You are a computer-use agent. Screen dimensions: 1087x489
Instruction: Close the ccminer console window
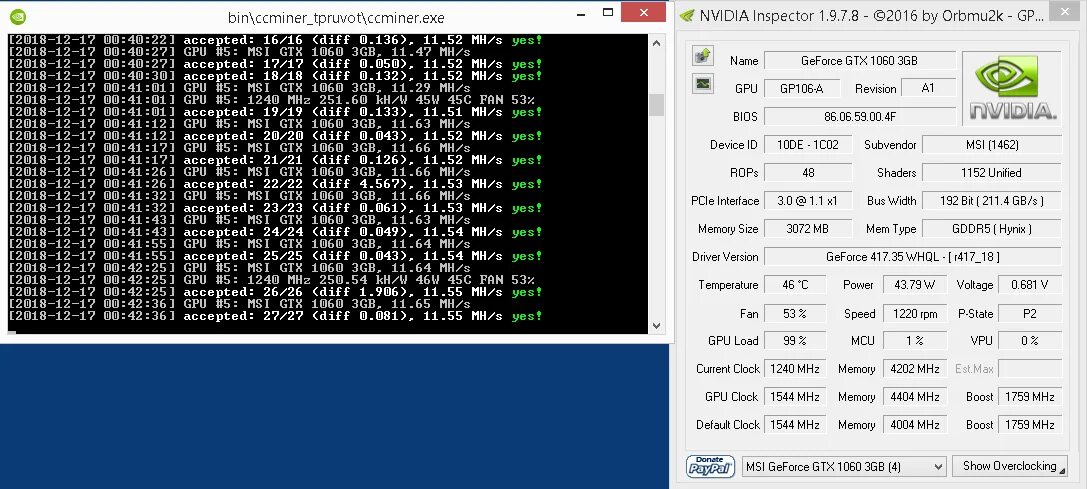(644, 12)
